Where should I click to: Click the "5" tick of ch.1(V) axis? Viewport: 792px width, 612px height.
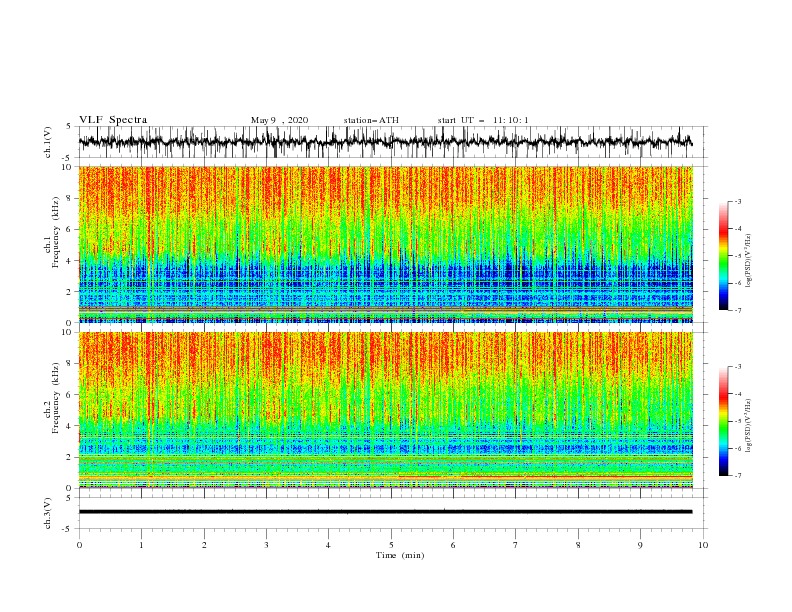click(70, 126)
